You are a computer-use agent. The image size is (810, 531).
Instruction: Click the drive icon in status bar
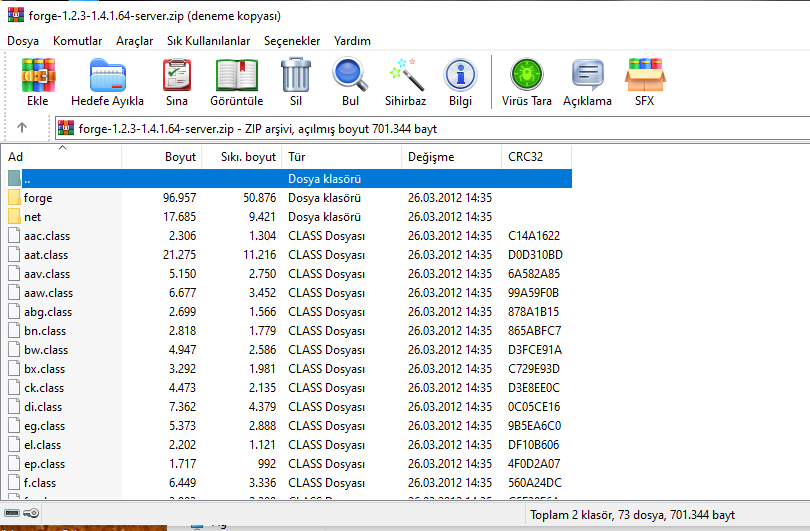click(x=12, y=513)
